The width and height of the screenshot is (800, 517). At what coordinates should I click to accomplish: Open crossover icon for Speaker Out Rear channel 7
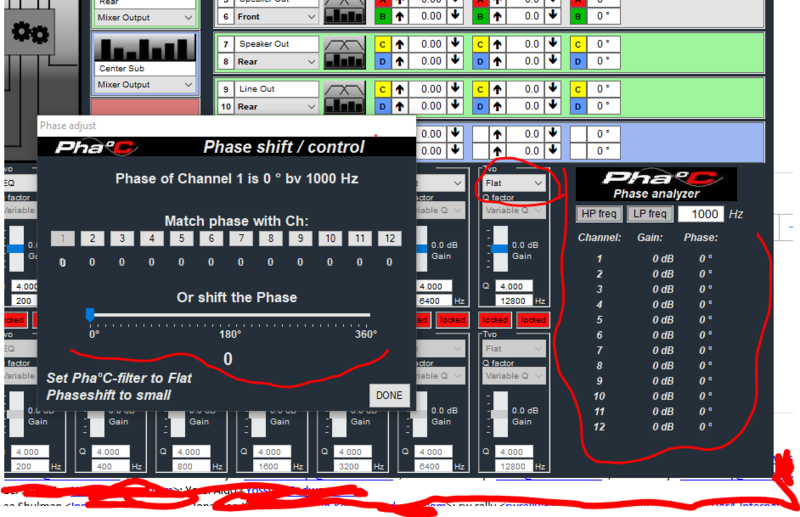(x=345, y=53)
